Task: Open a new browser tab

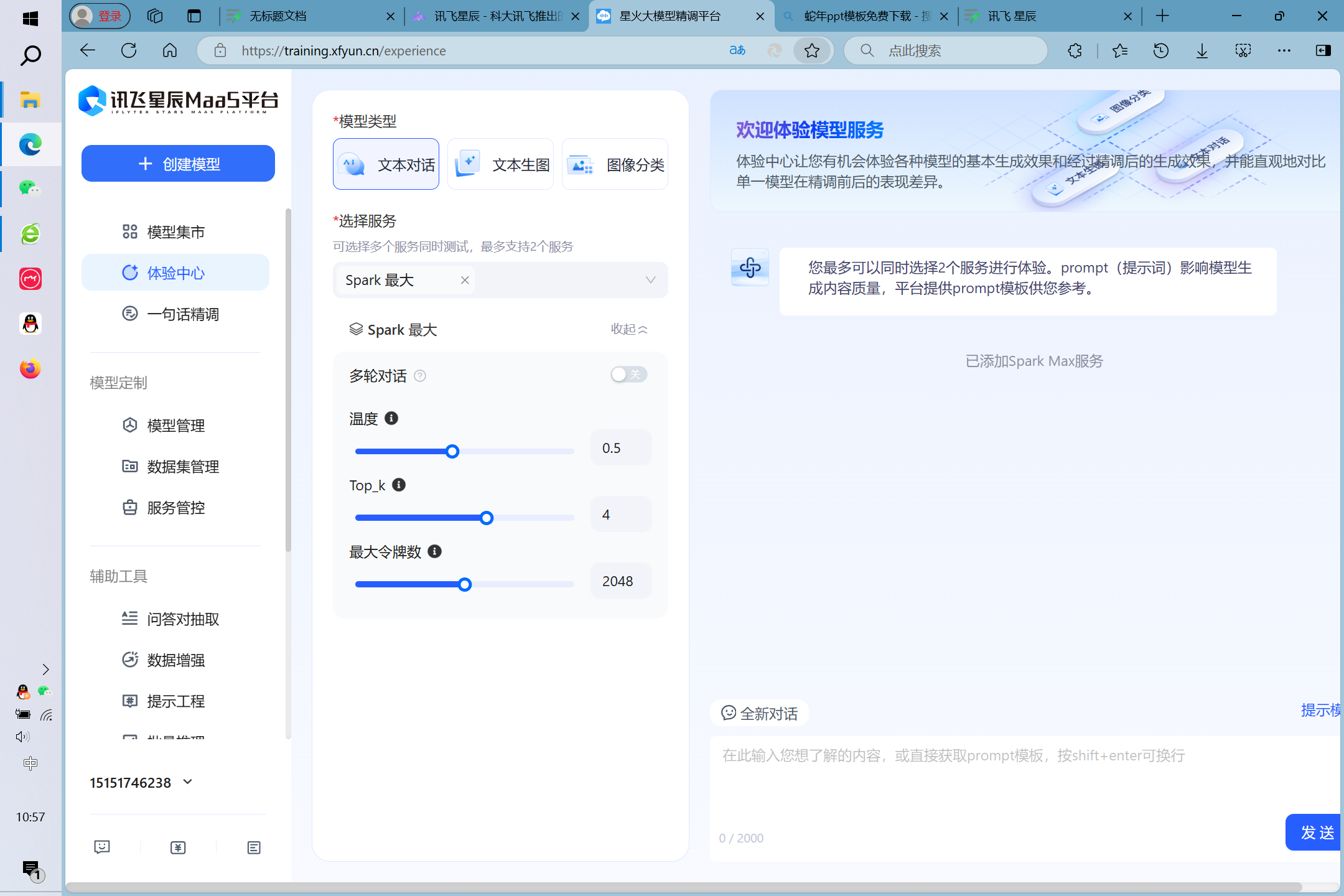Action: point(1162,16)
